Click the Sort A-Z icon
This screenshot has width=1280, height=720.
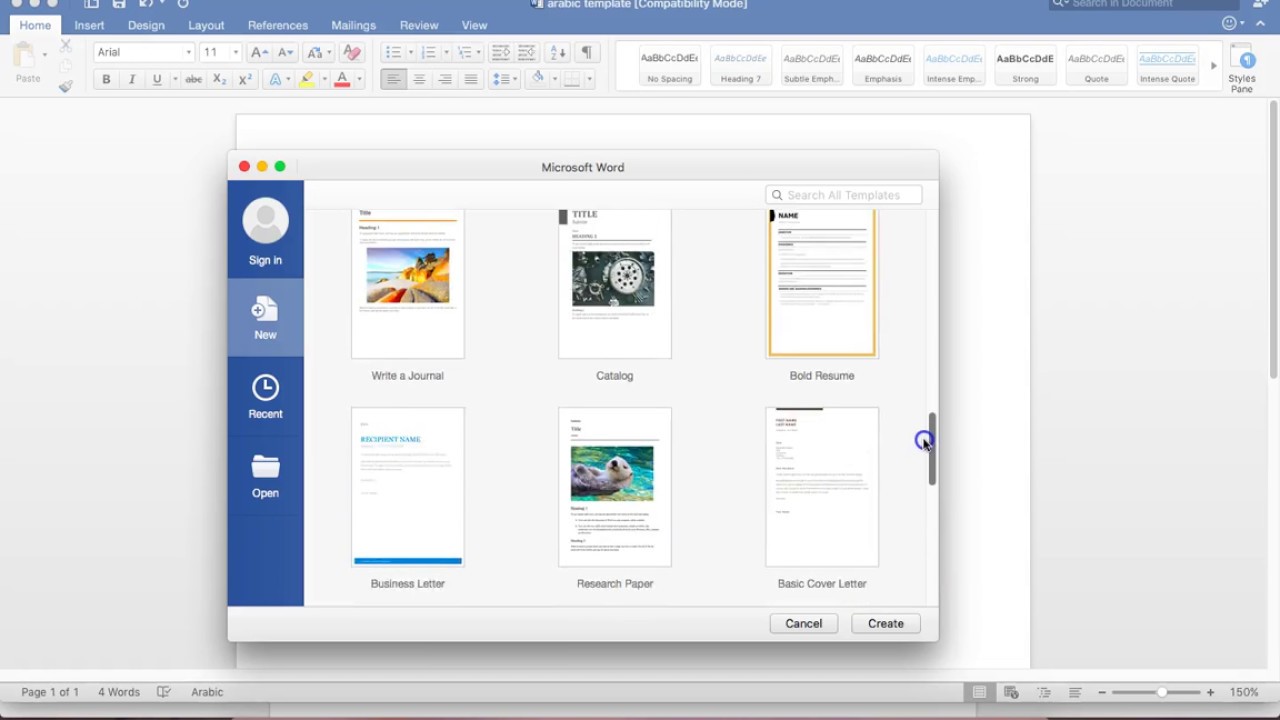pyautogui.click(x=558, y=52)
